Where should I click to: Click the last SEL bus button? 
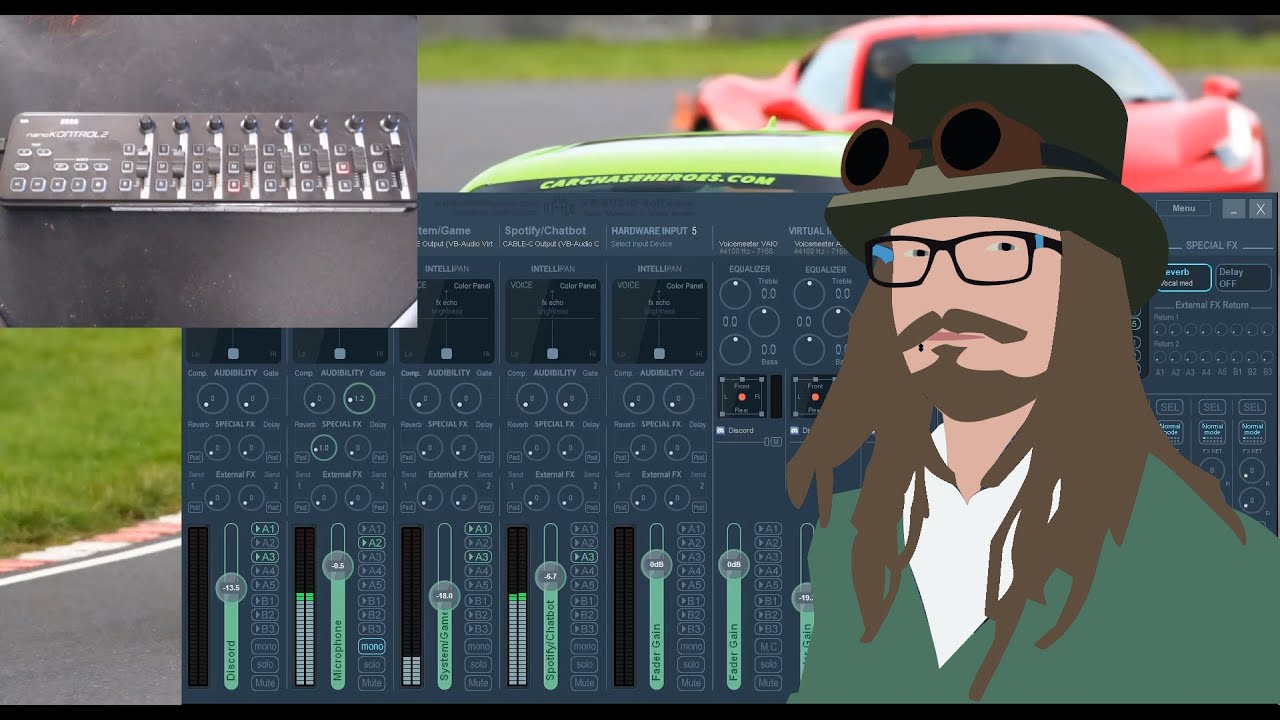click(1252, 407)
